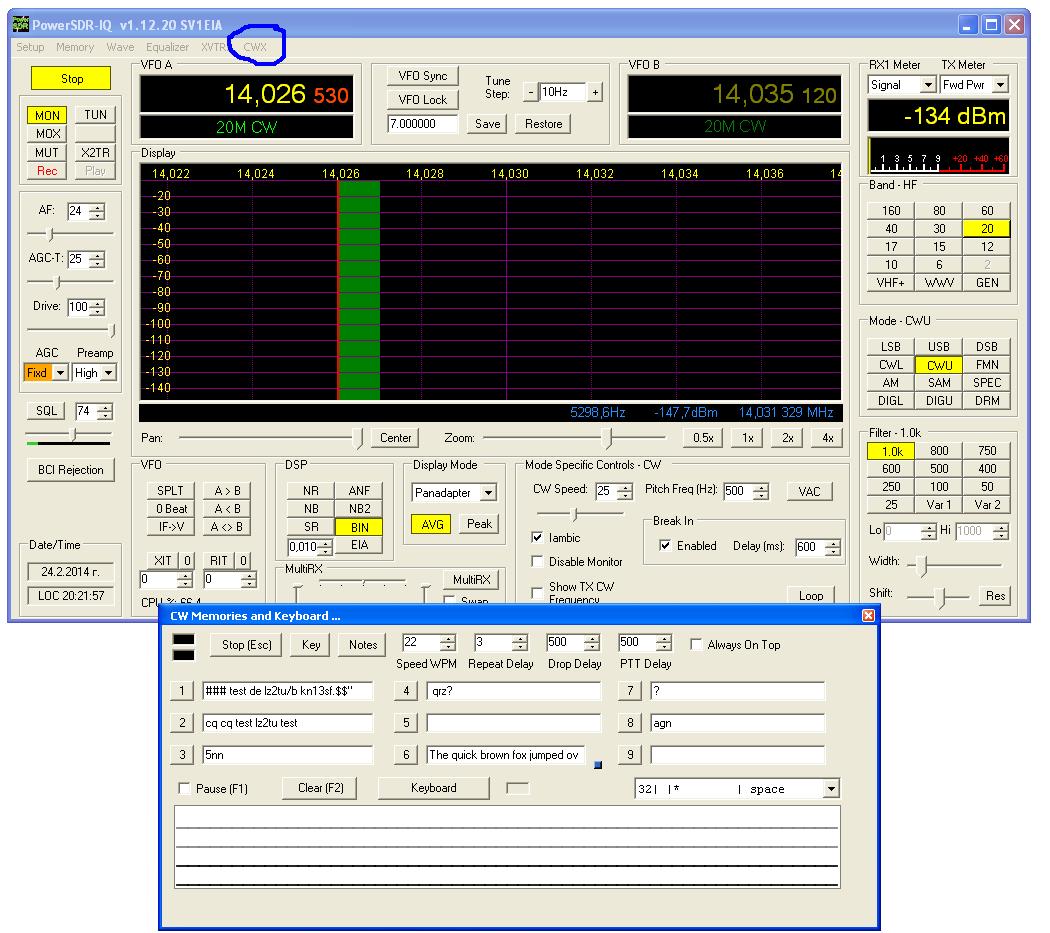The height and width of the screenshot is (933, 1050).
Task: Set display zoom to 2x
Action: point(788,438)
